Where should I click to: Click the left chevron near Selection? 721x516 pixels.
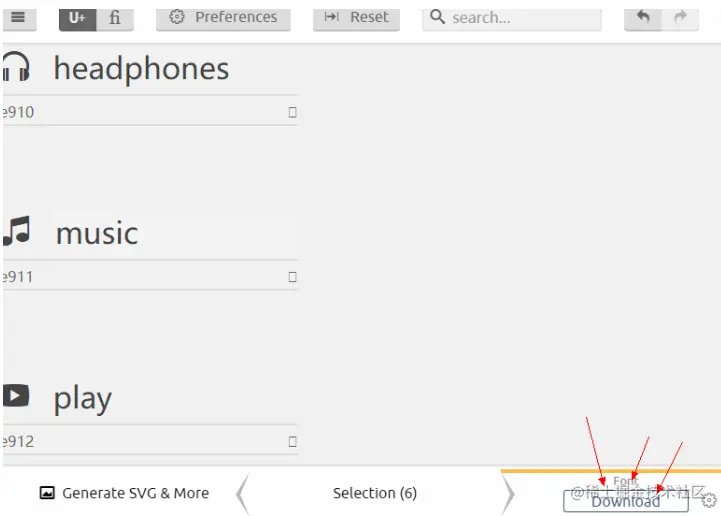coord(242,493)
